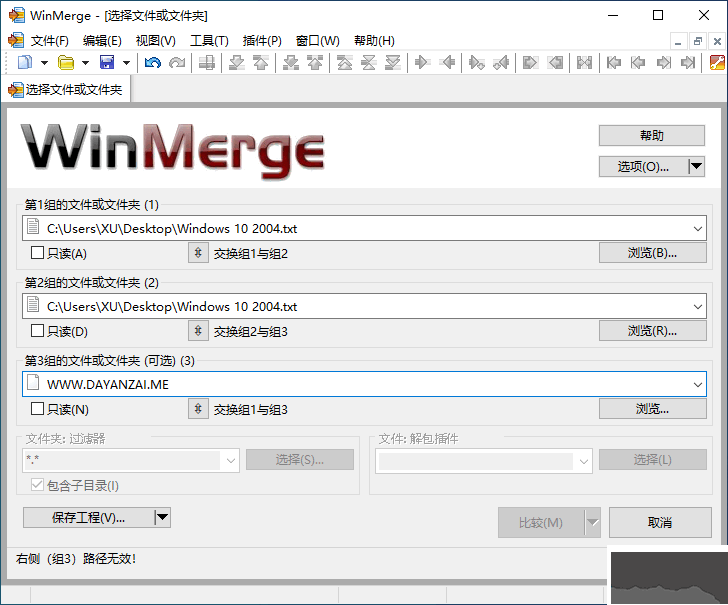Open group 3 path dropdown list

[x=697, y=384]
